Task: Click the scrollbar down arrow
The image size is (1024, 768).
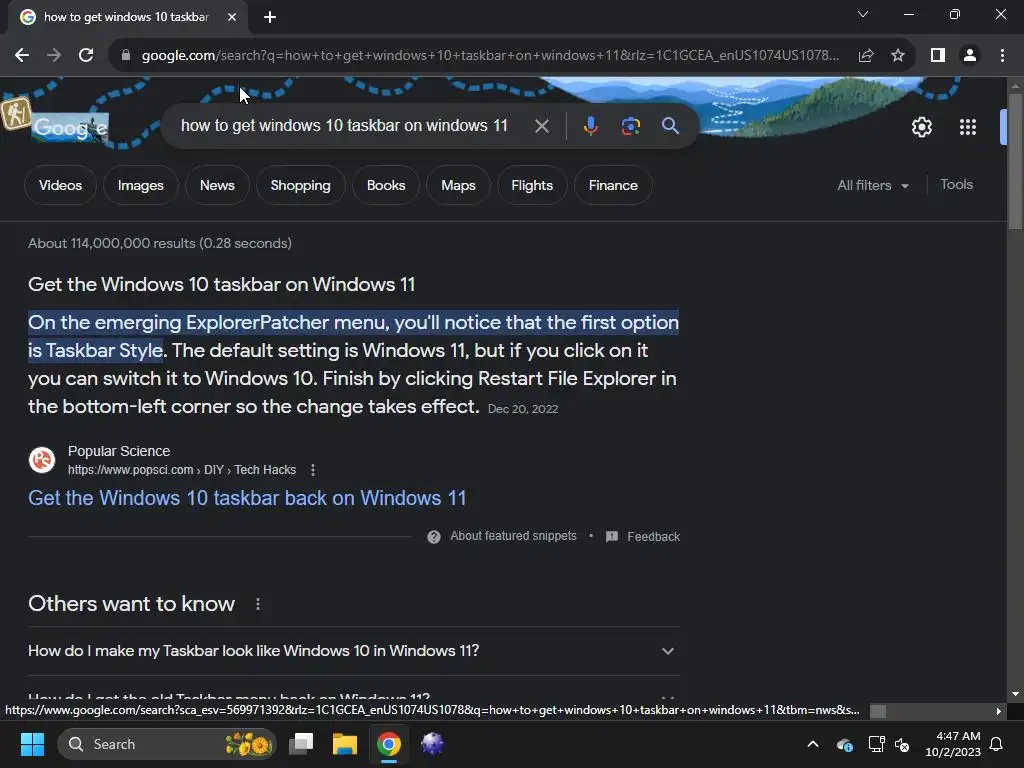Action: pos(1015,694)
